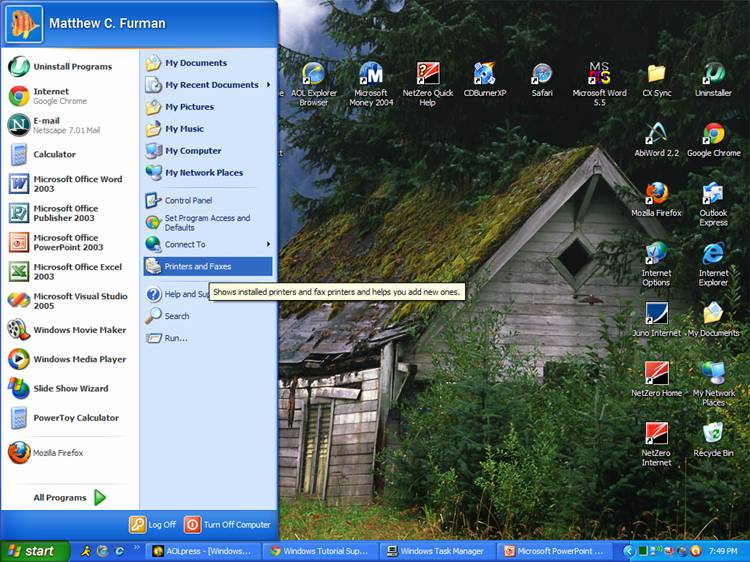This screenshot has height=562, width=750.
Task: Open NetZero Home desktop shortcut
Action: pyautogui.click(x=656, y=380)
